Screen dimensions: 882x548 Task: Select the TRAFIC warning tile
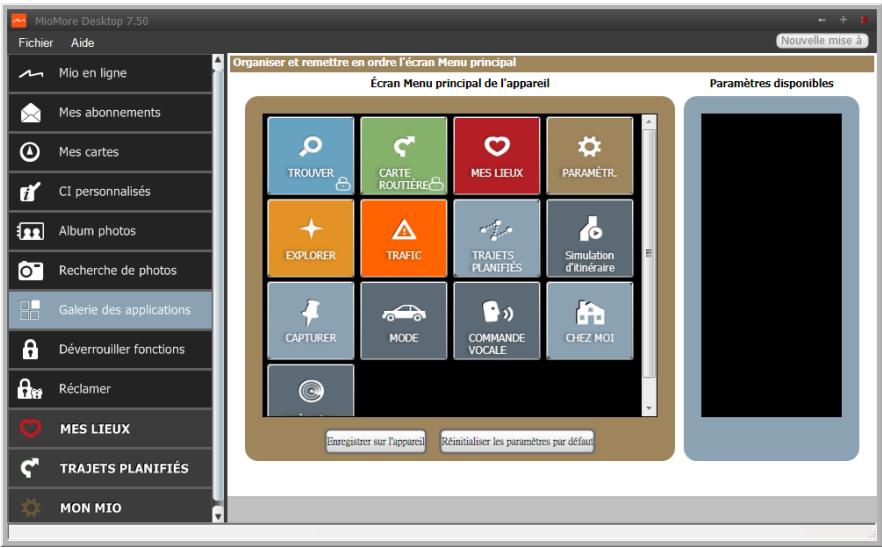[x=403, y=237]
